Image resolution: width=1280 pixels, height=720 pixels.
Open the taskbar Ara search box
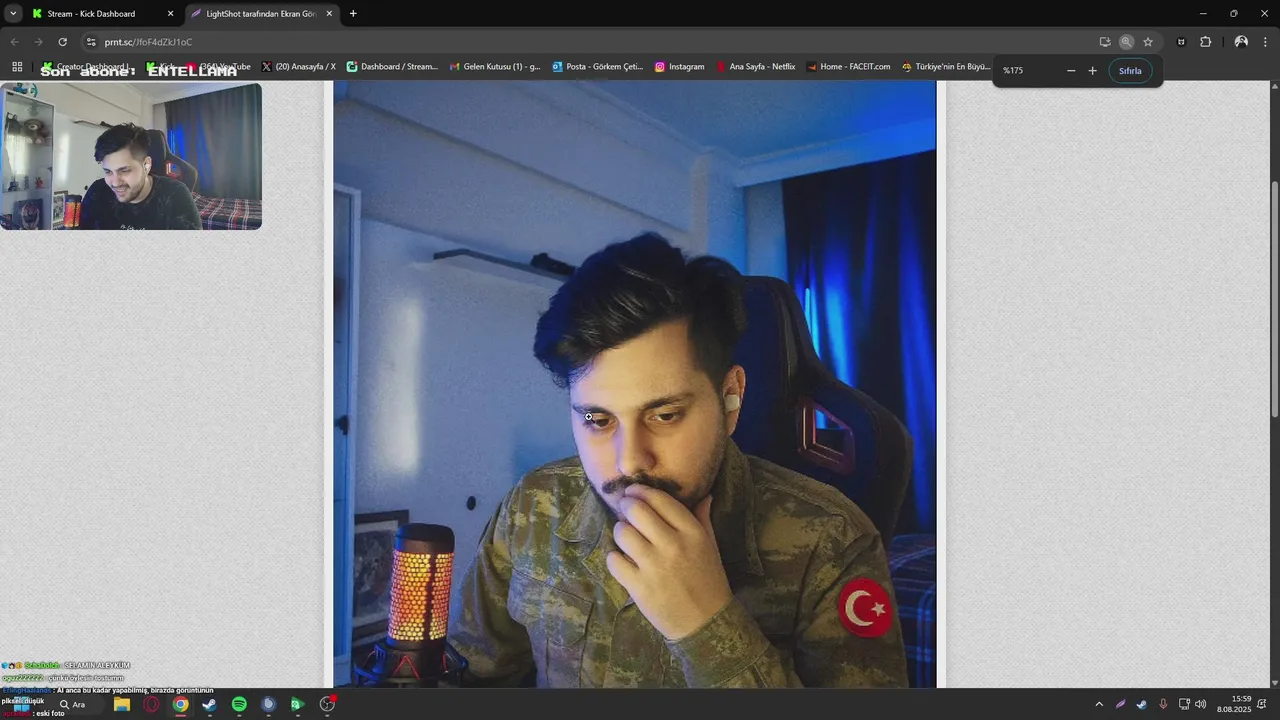point(77,704)
